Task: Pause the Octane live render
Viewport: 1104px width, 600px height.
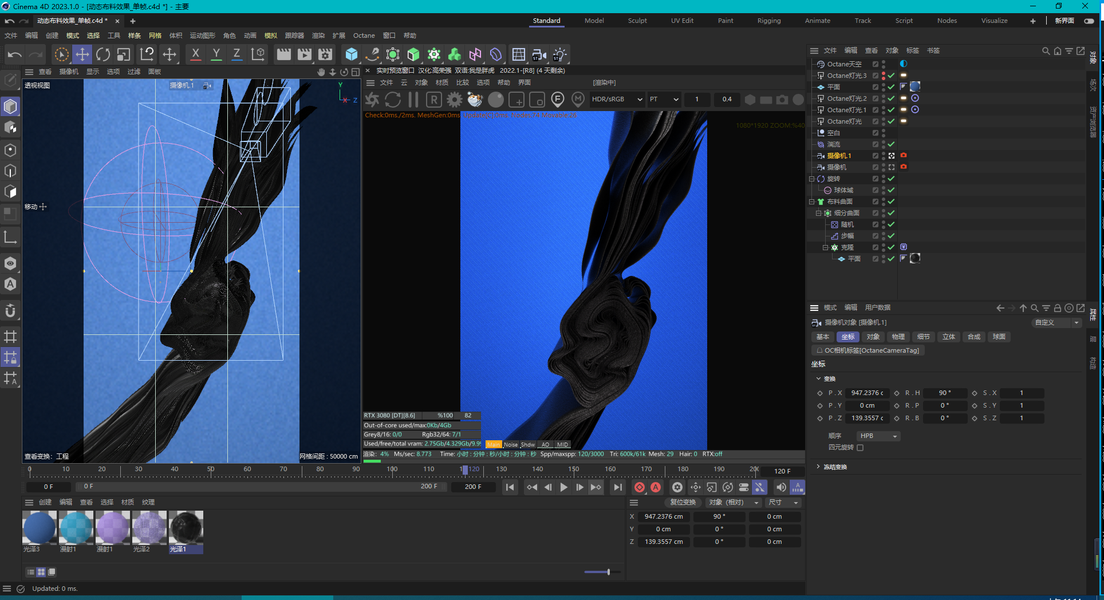Action: 413,100
